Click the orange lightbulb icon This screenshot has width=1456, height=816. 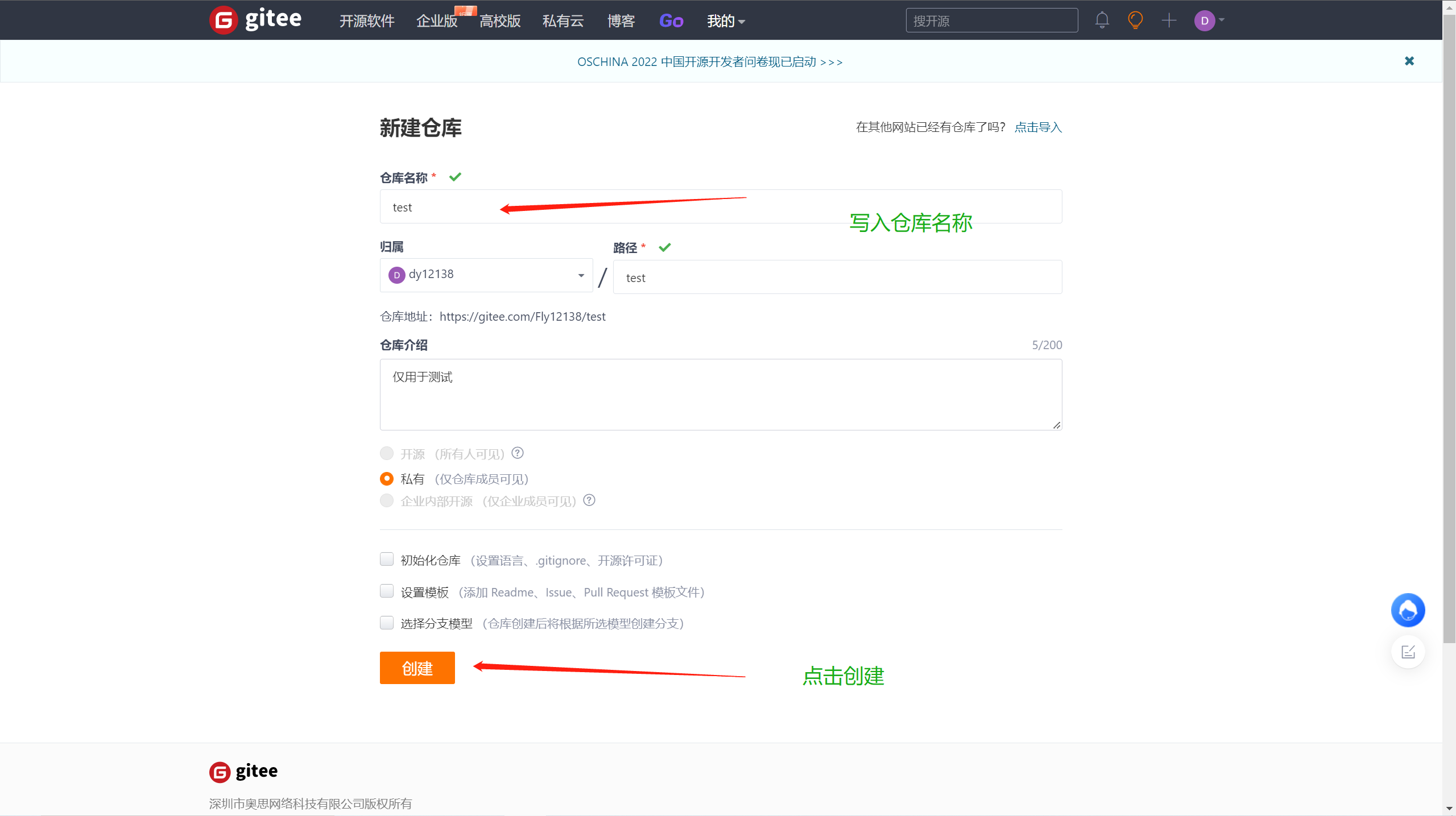(1135, 20)
